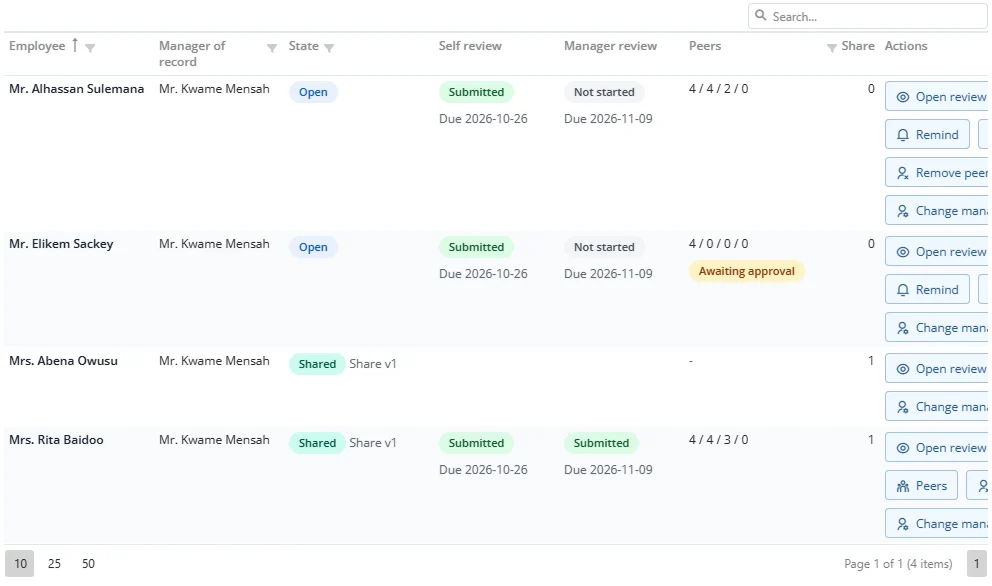Go to page 1 in pagination
This screenshot has height=586, width=992.
coord(976,563)
